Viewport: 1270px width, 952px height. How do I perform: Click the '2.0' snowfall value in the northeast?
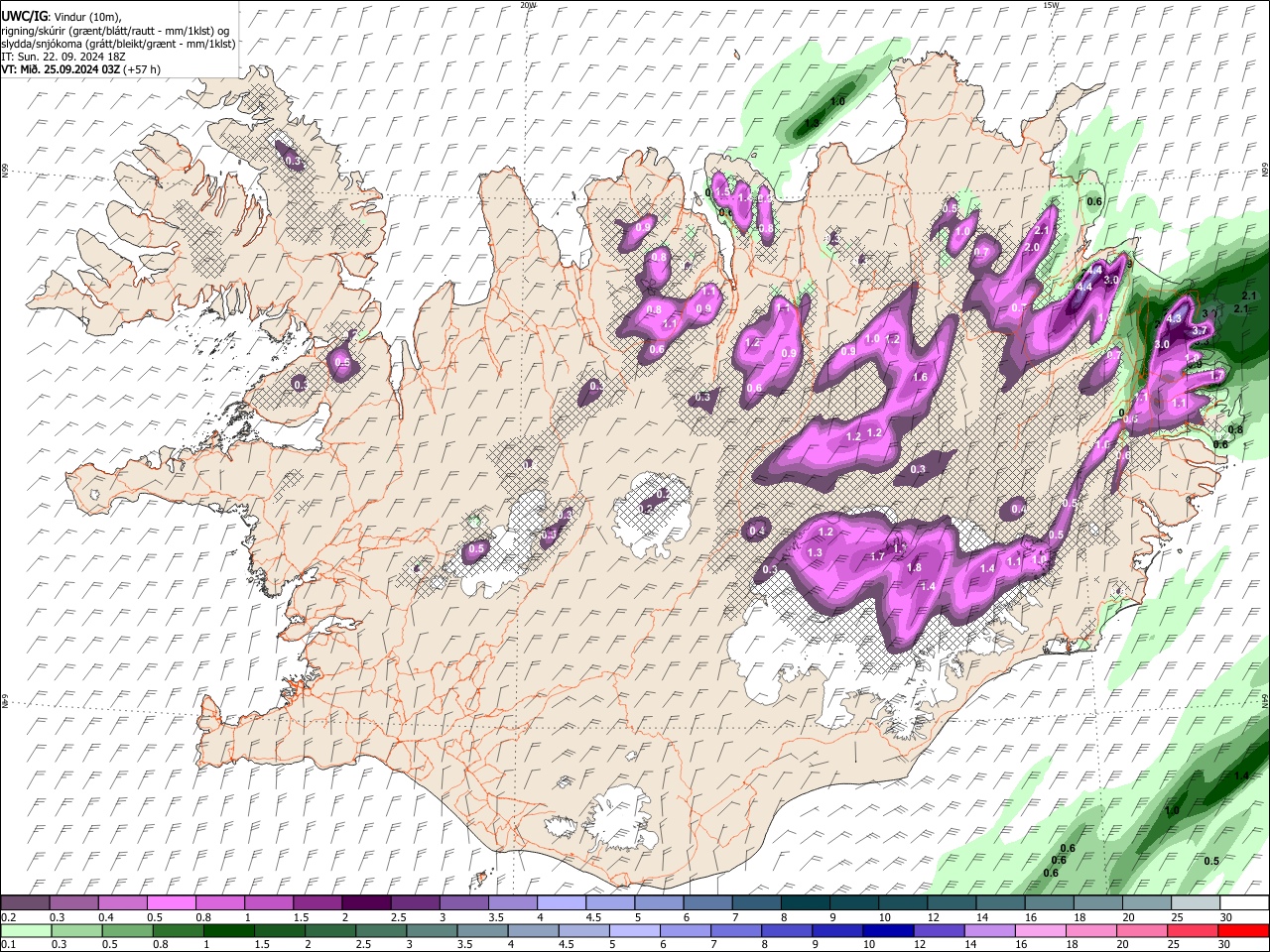click(1032, 247)
